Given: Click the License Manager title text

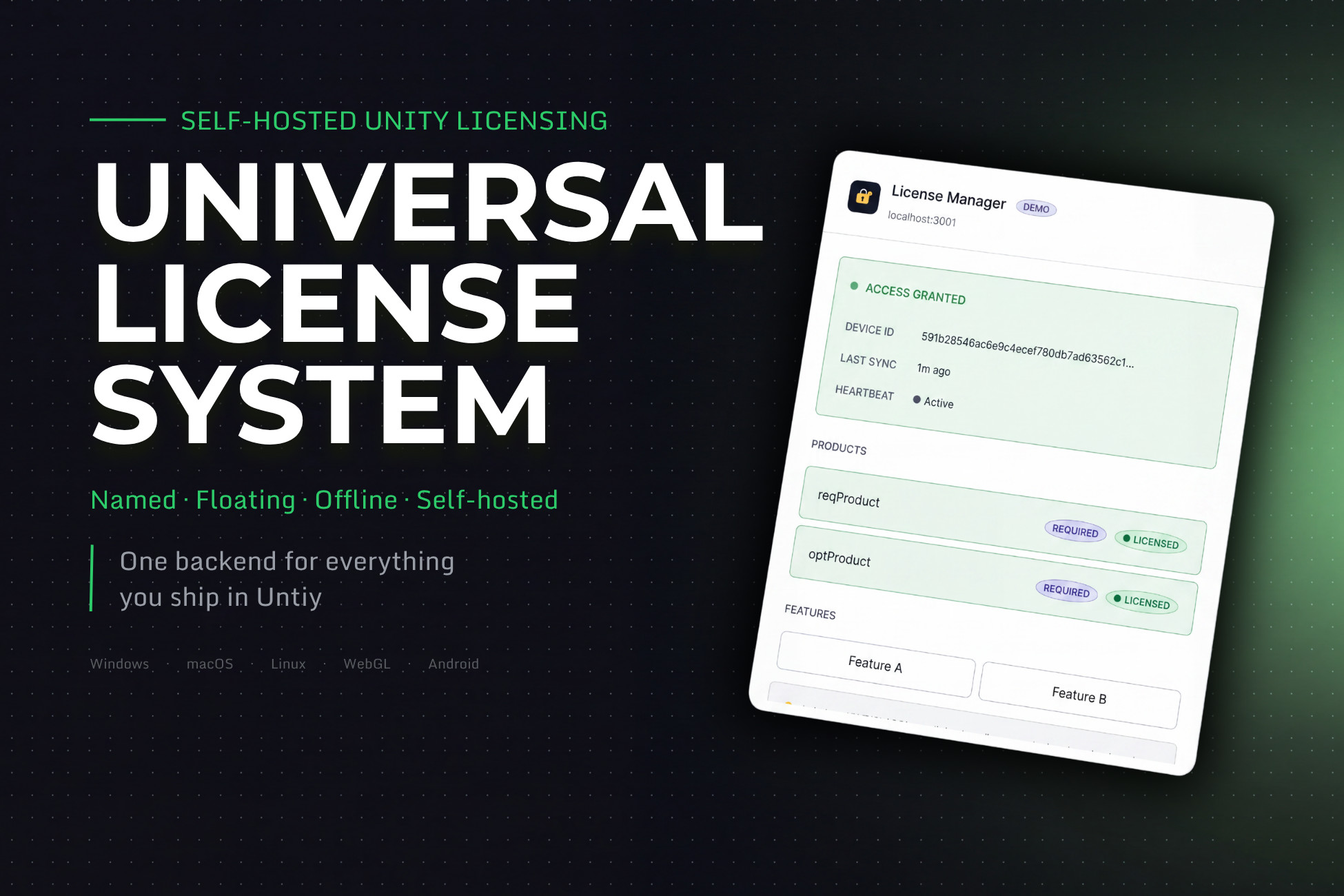Looking at the screenshot, I should (948, 196).
